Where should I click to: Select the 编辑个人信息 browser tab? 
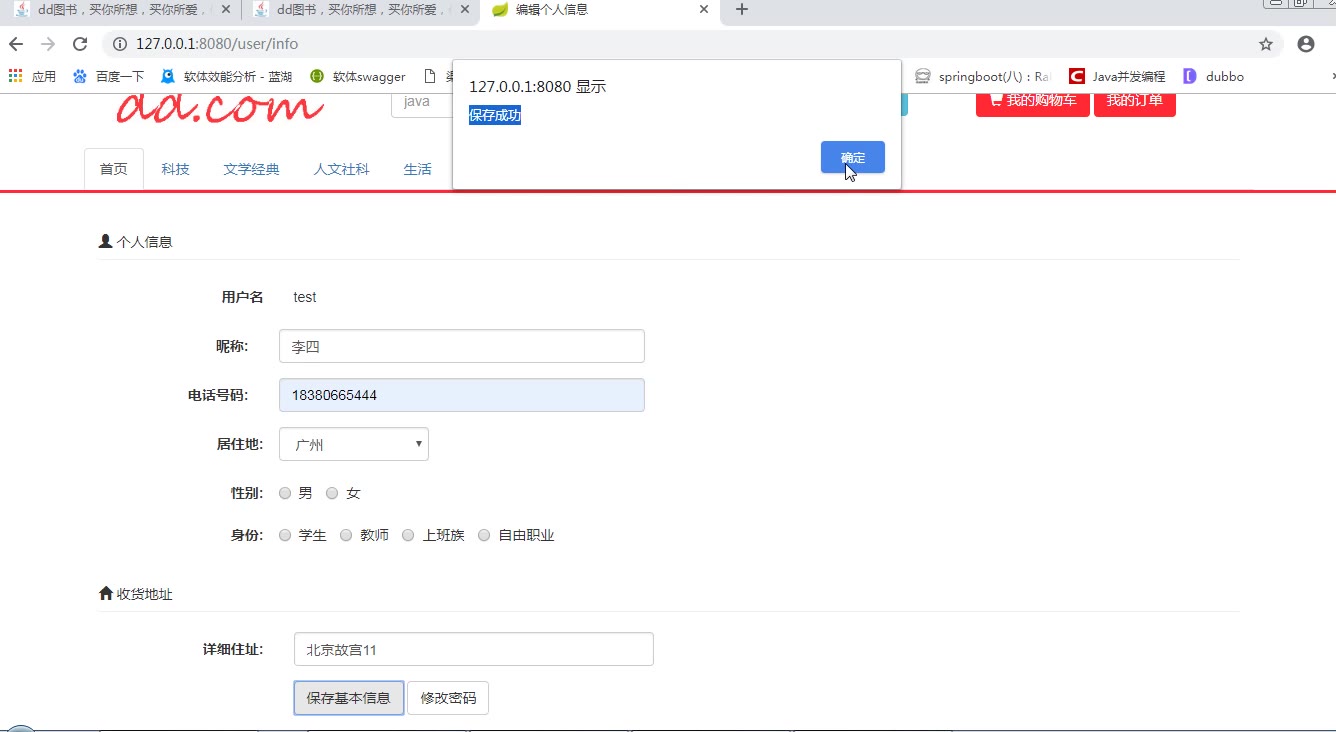pos(600,10)
